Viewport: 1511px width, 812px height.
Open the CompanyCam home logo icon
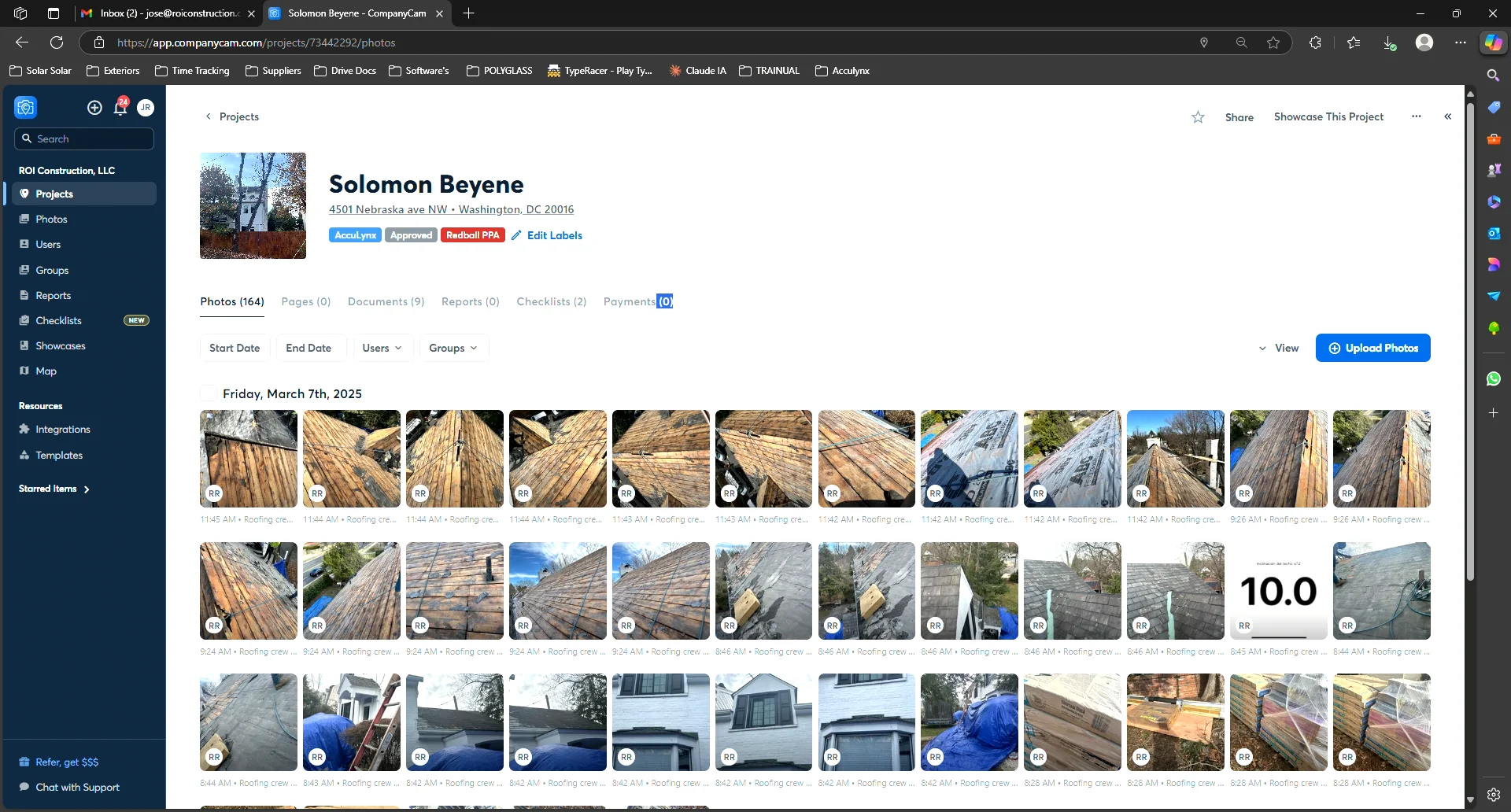coord(24,107)
